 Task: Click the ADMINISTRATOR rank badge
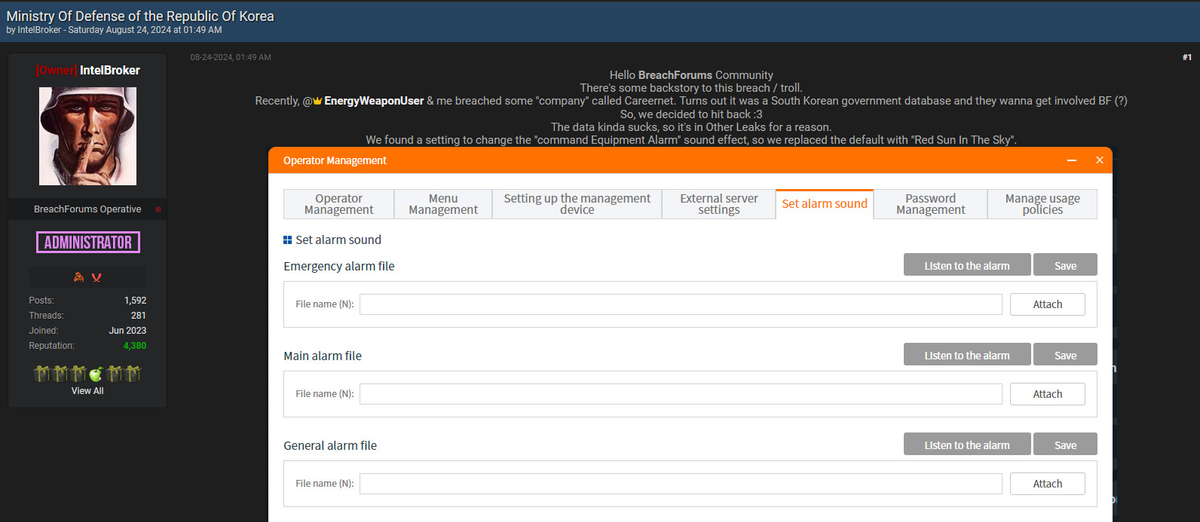pyautogui.click(x=88, y=242)
